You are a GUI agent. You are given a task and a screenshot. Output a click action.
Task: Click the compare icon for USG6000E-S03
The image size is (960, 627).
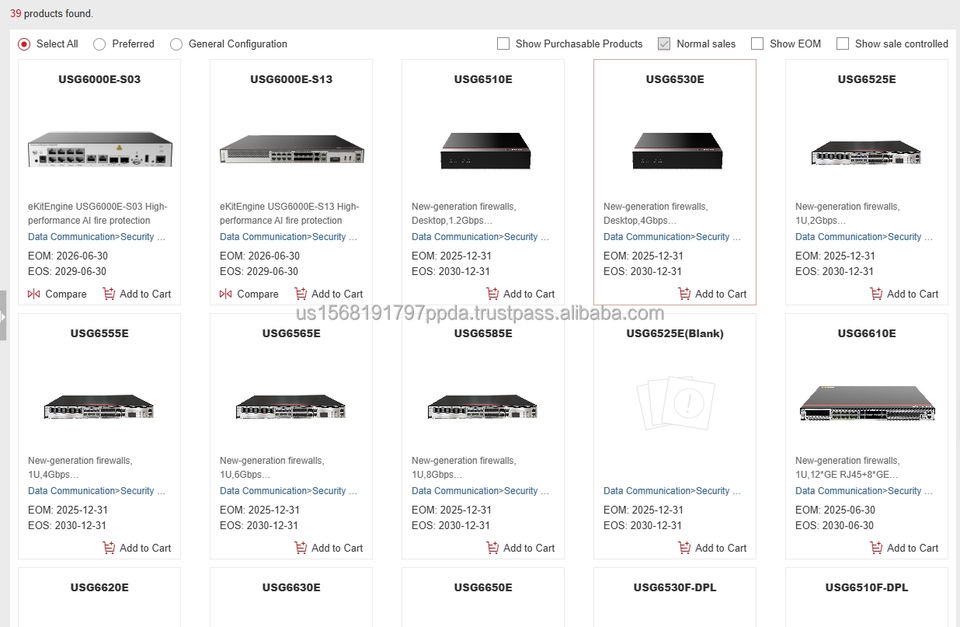[x=34, y=294]
